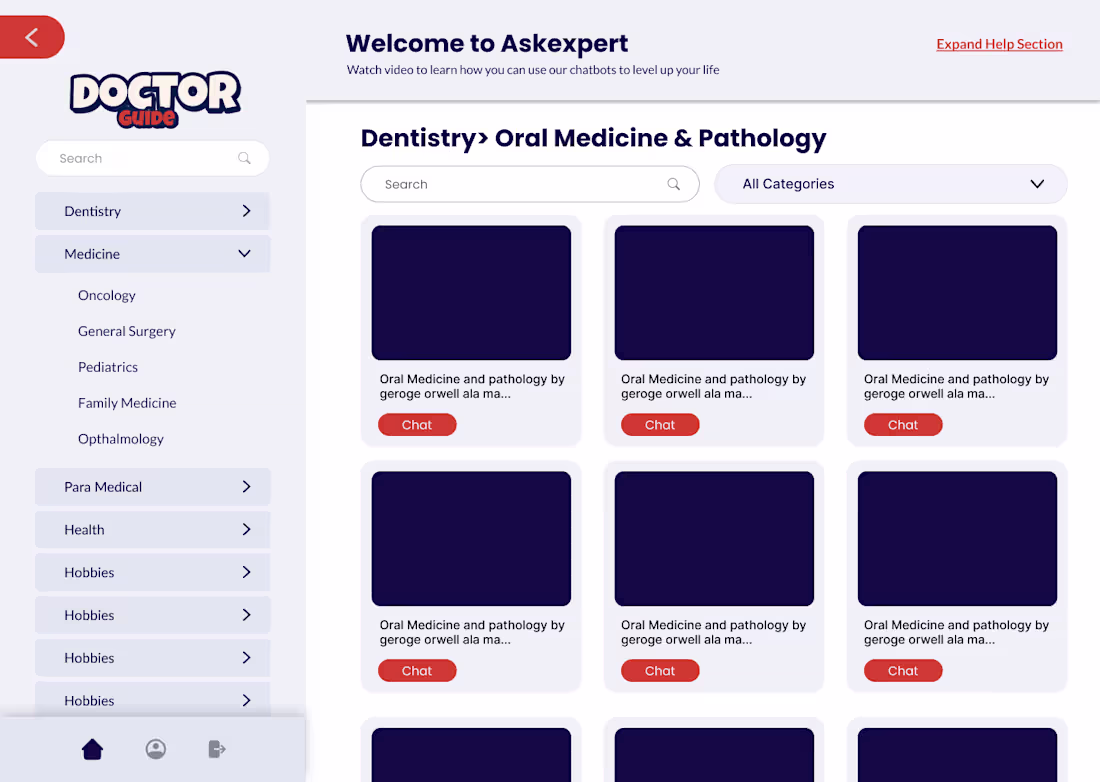Screen dimensions: 1100x782
Task: Click the Logout icon in bottom navigation
Action: [217, 748]
